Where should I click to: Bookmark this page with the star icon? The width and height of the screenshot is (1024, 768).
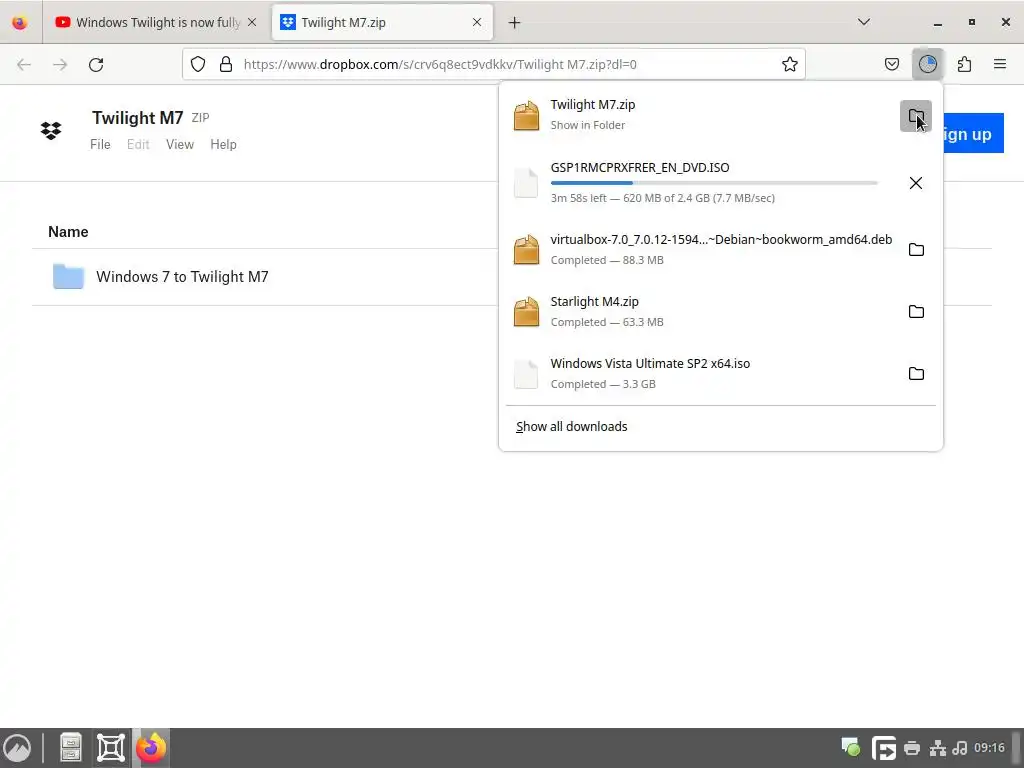(790, 64)
